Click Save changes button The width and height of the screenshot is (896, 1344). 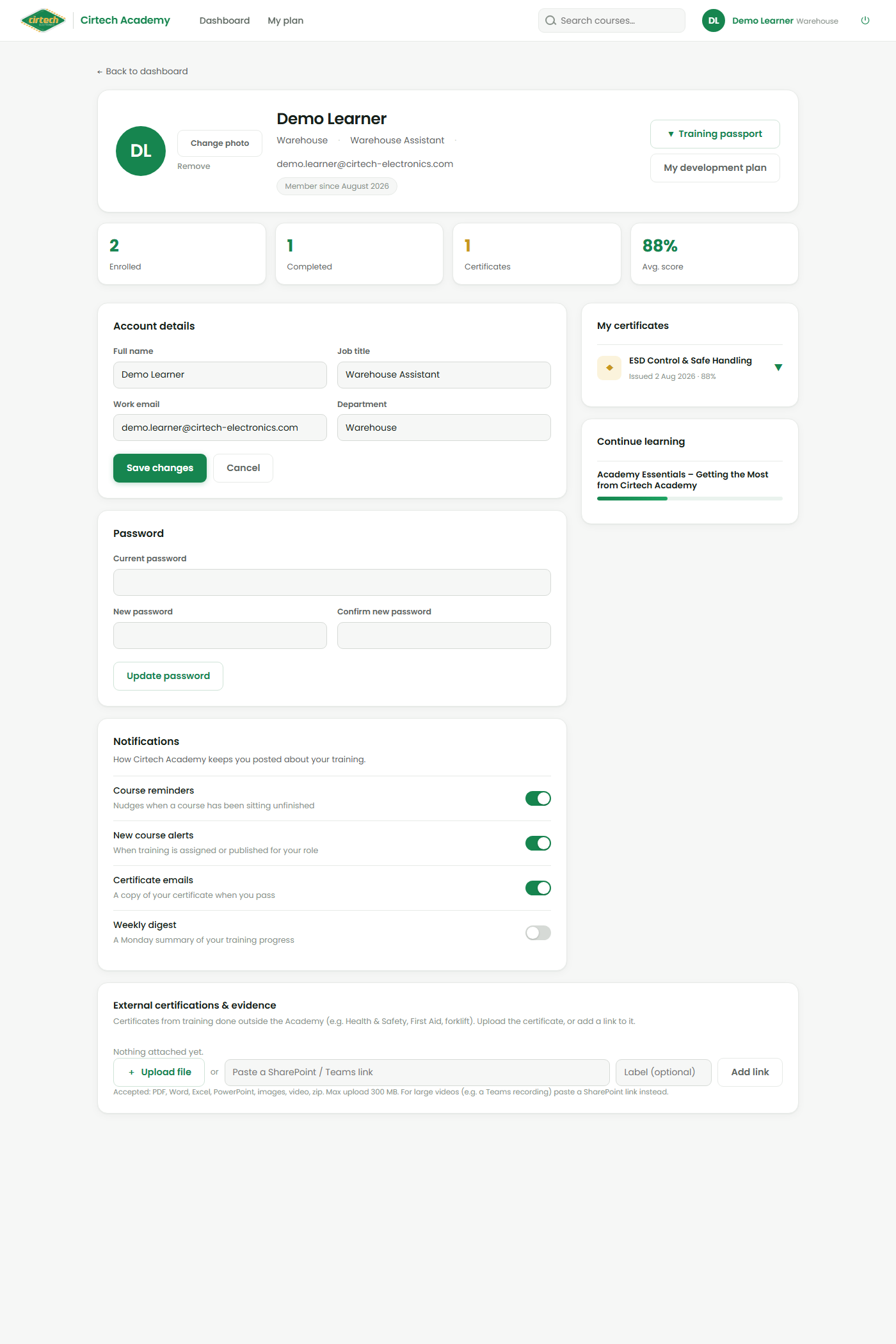tap(160, 468)
